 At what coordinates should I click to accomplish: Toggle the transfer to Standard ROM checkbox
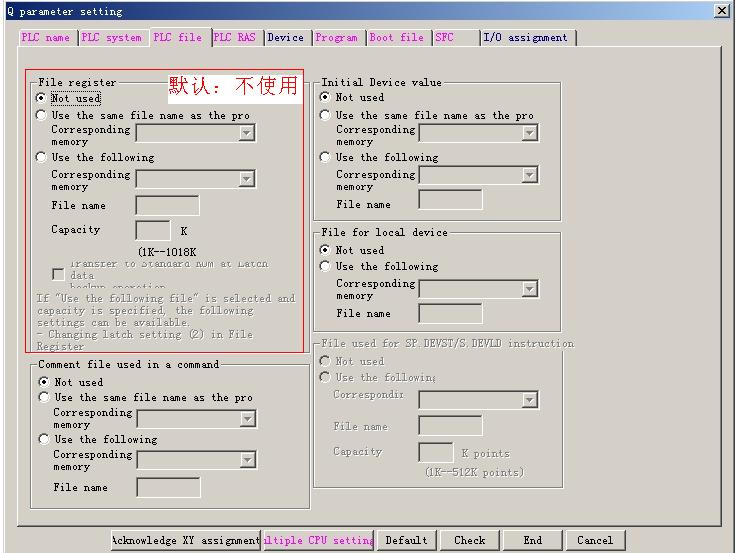(x=58, y=273)
